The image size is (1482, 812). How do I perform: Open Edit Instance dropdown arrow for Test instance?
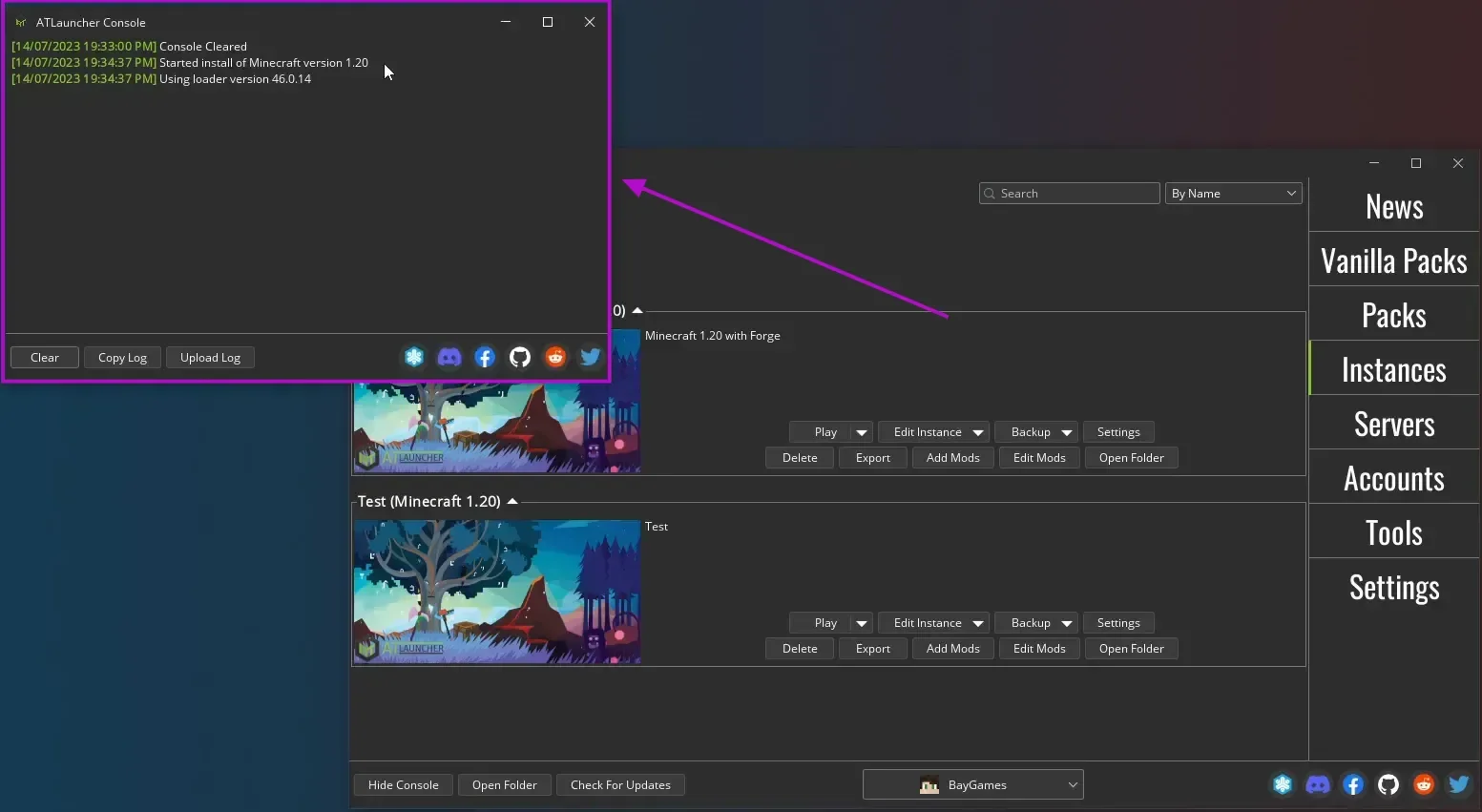click(978, 623)
